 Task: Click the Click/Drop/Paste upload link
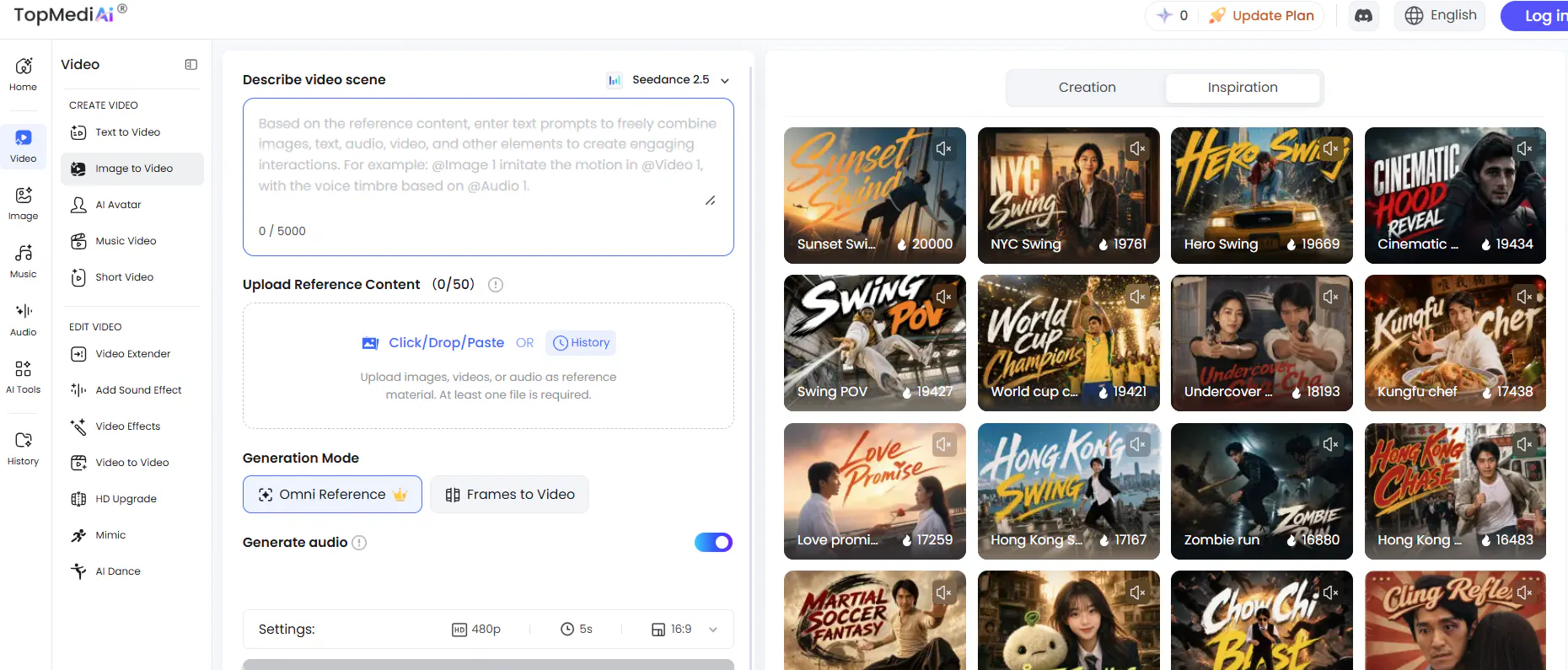click(x=433, y=343)
